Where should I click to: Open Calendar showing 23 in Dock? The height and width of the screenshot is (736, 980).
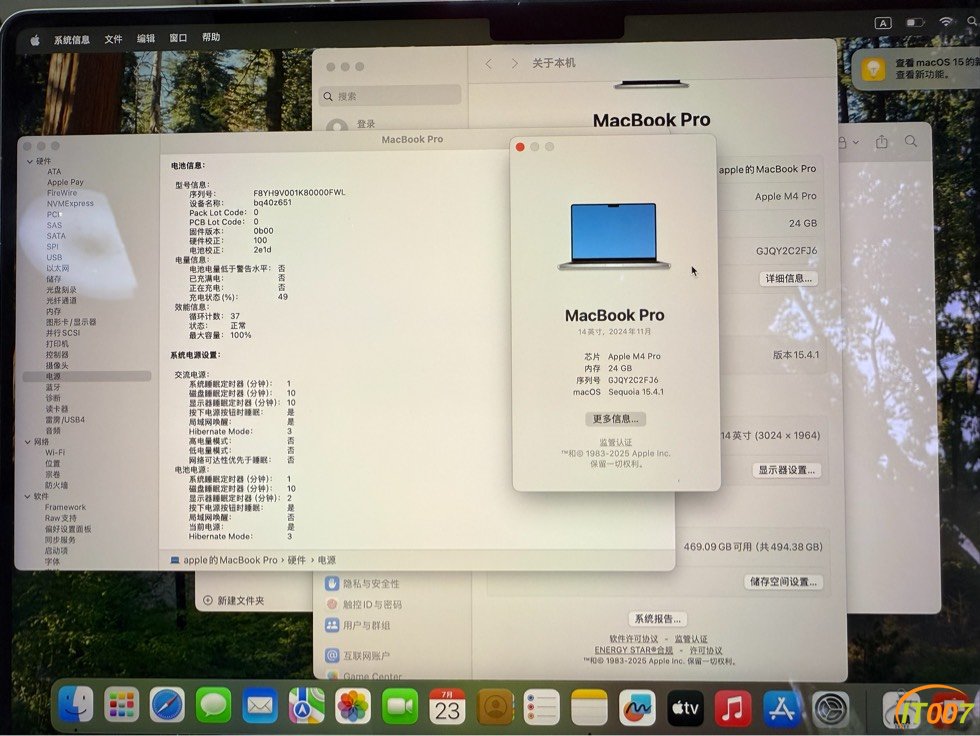(447, 707)
